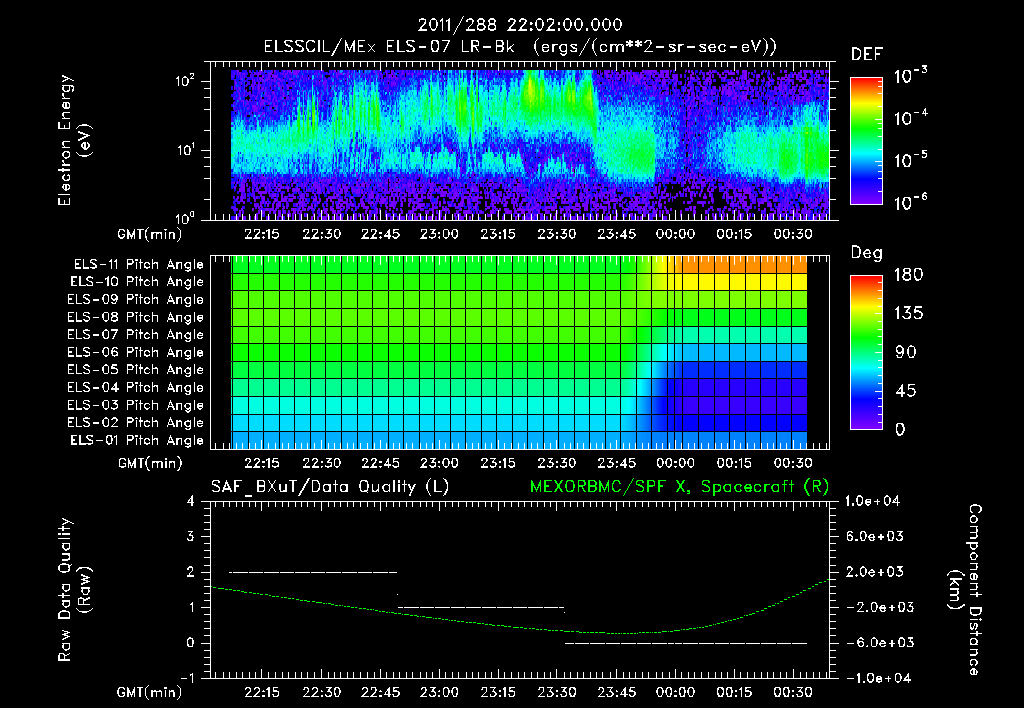Click the DEF legend label
This screenshot has width=1024, height=708.
click(x=867, y=54)
